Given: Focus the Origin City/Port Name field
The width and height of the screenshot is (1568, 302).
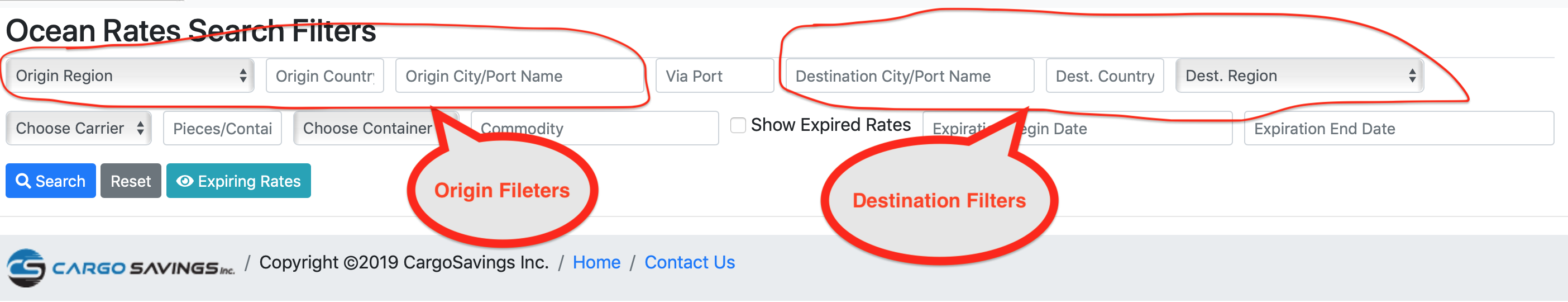Looking at the screenshot, I should pyautogui.click(x=519, y=75).
